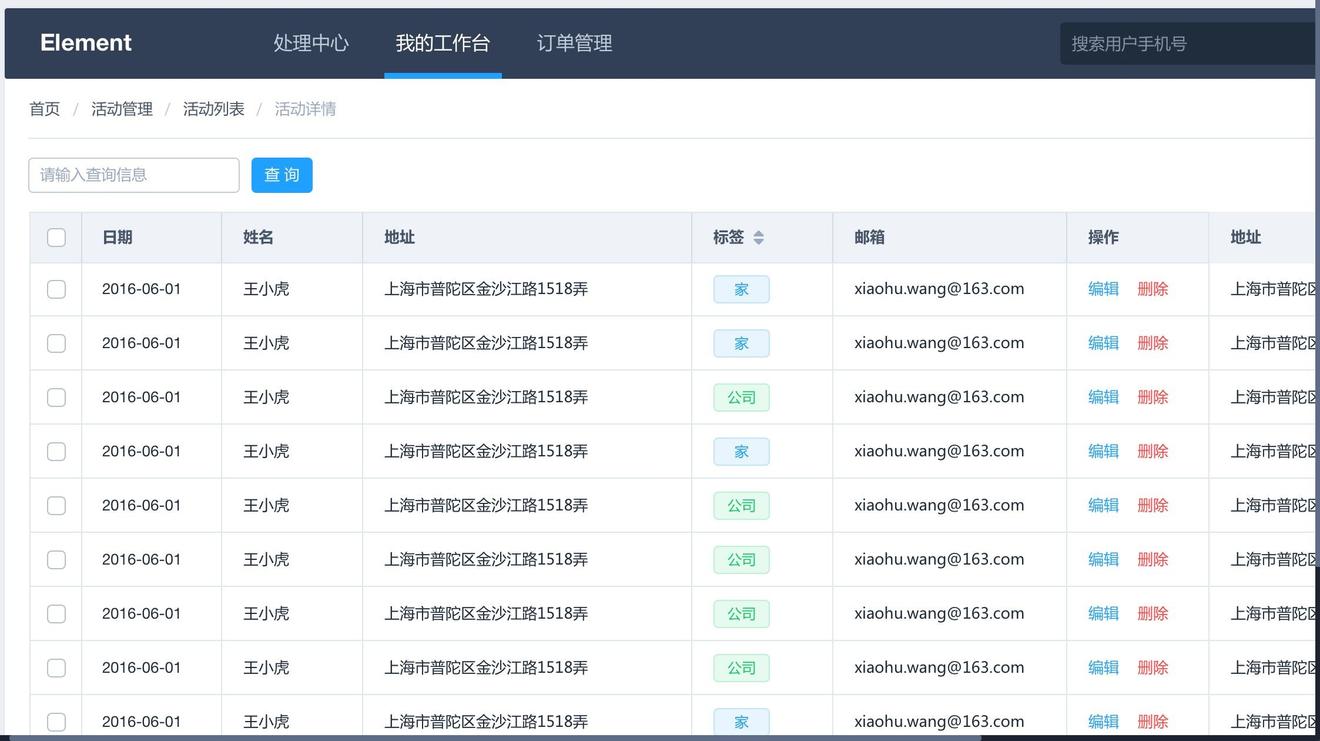Check the checkbox on the fifth table row
The width and height of the screenshot is (1320, 741).
(x=56, y=505)
